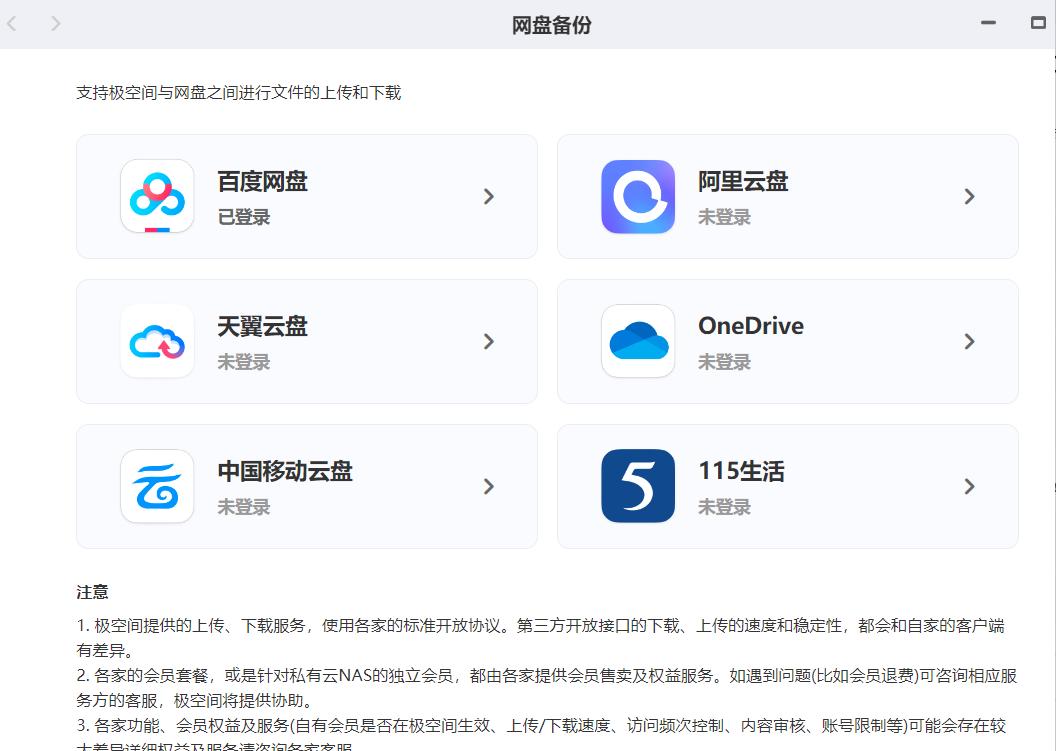Screen dimensions: 1056x751
Task: Click 已登录 status under 百度网盘
Action: [244, 217]
